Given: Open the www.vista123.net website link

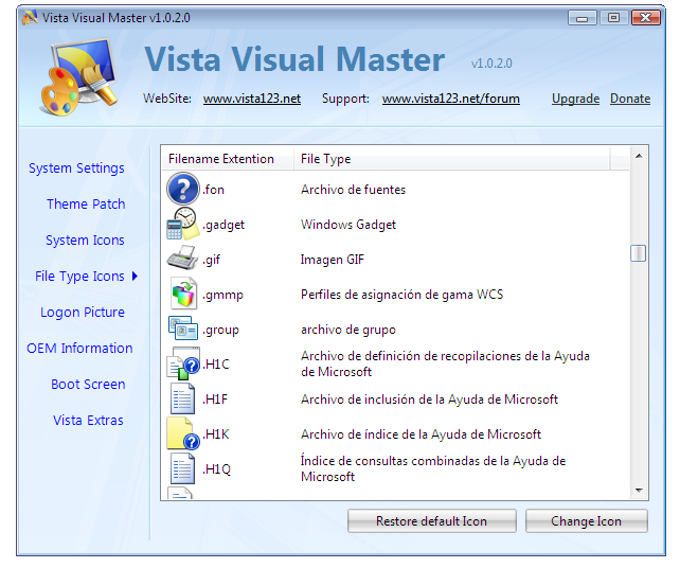Looking at the screenshot, I should [x=252, y=99].
